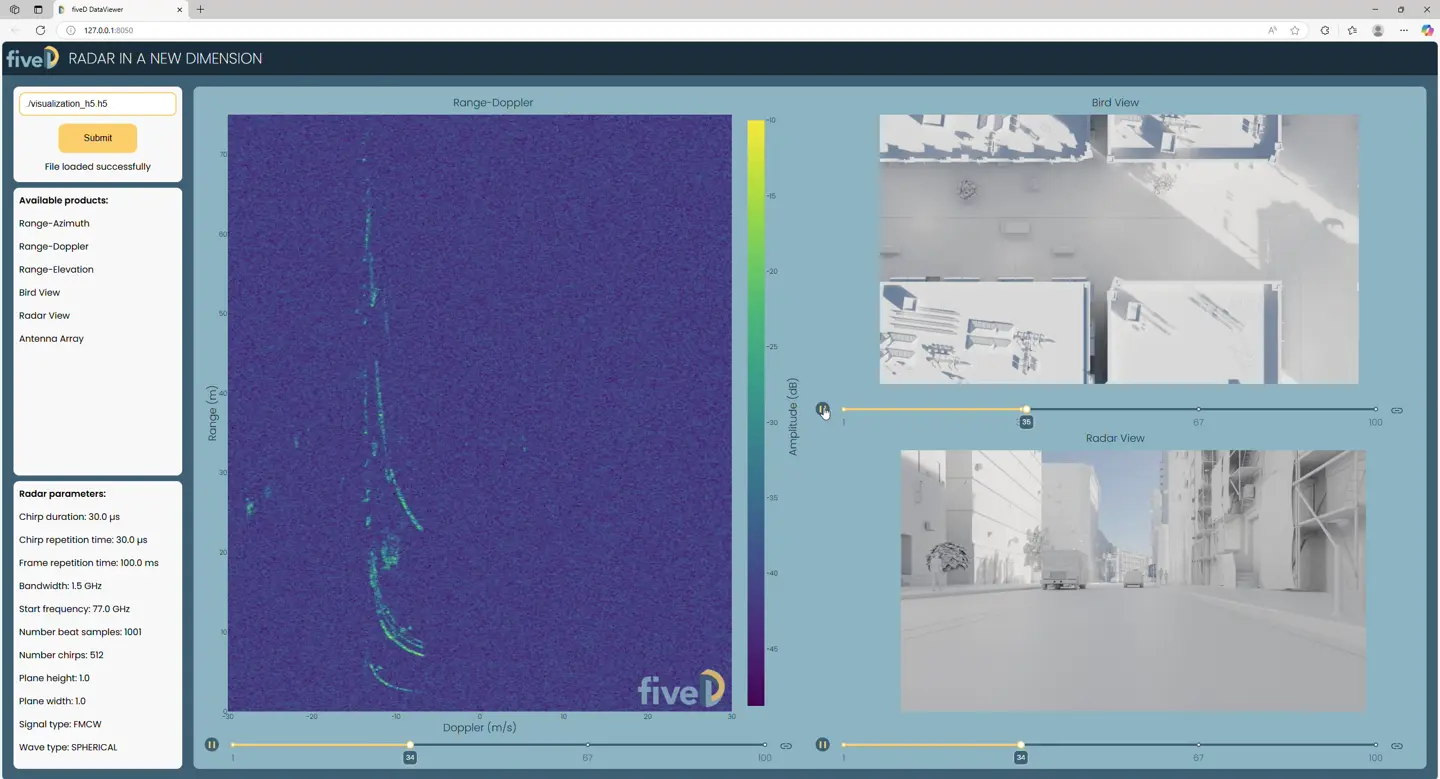Click the Submit button
This screenshot has height=779, width=1440.
pos(98,138)
